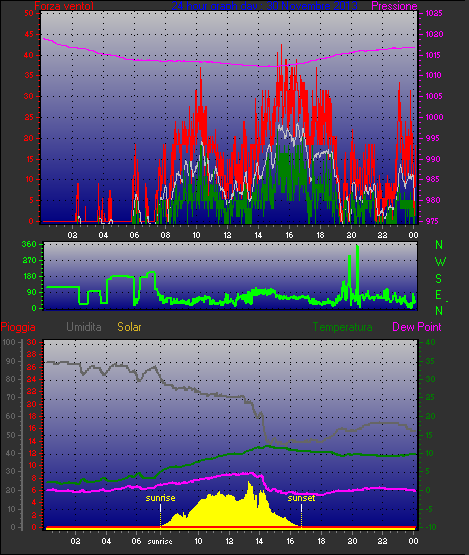
Task: Click the red "28" rain axis value
Action: click(x=32, y=354)
